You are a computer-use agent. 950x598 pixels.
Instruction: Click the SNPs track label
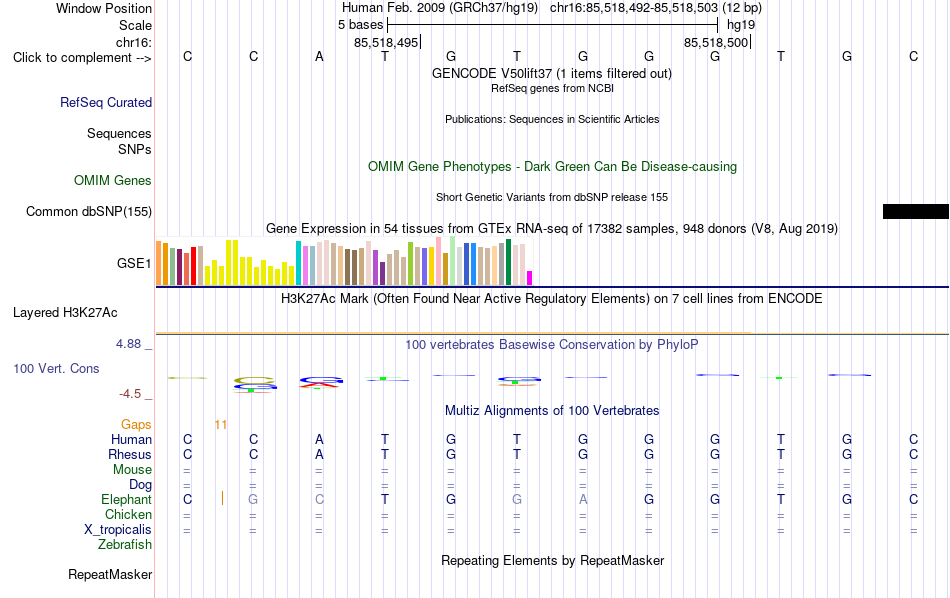[x=135, y=149]
